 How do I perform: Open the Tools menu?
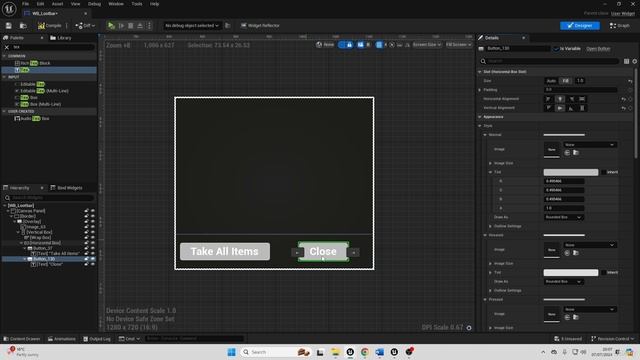137,4
